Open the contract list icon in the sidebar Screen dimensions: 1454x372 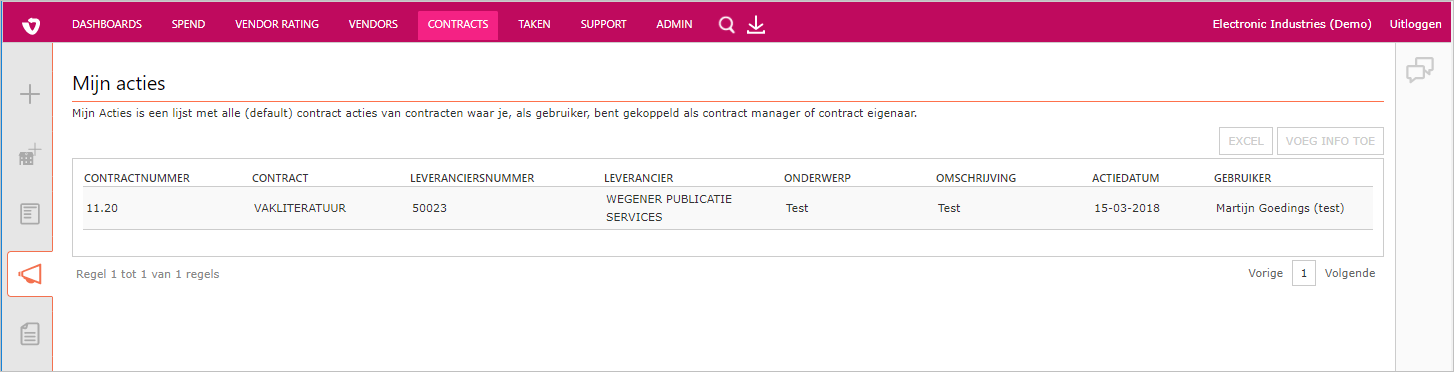[x=30, y=213]
